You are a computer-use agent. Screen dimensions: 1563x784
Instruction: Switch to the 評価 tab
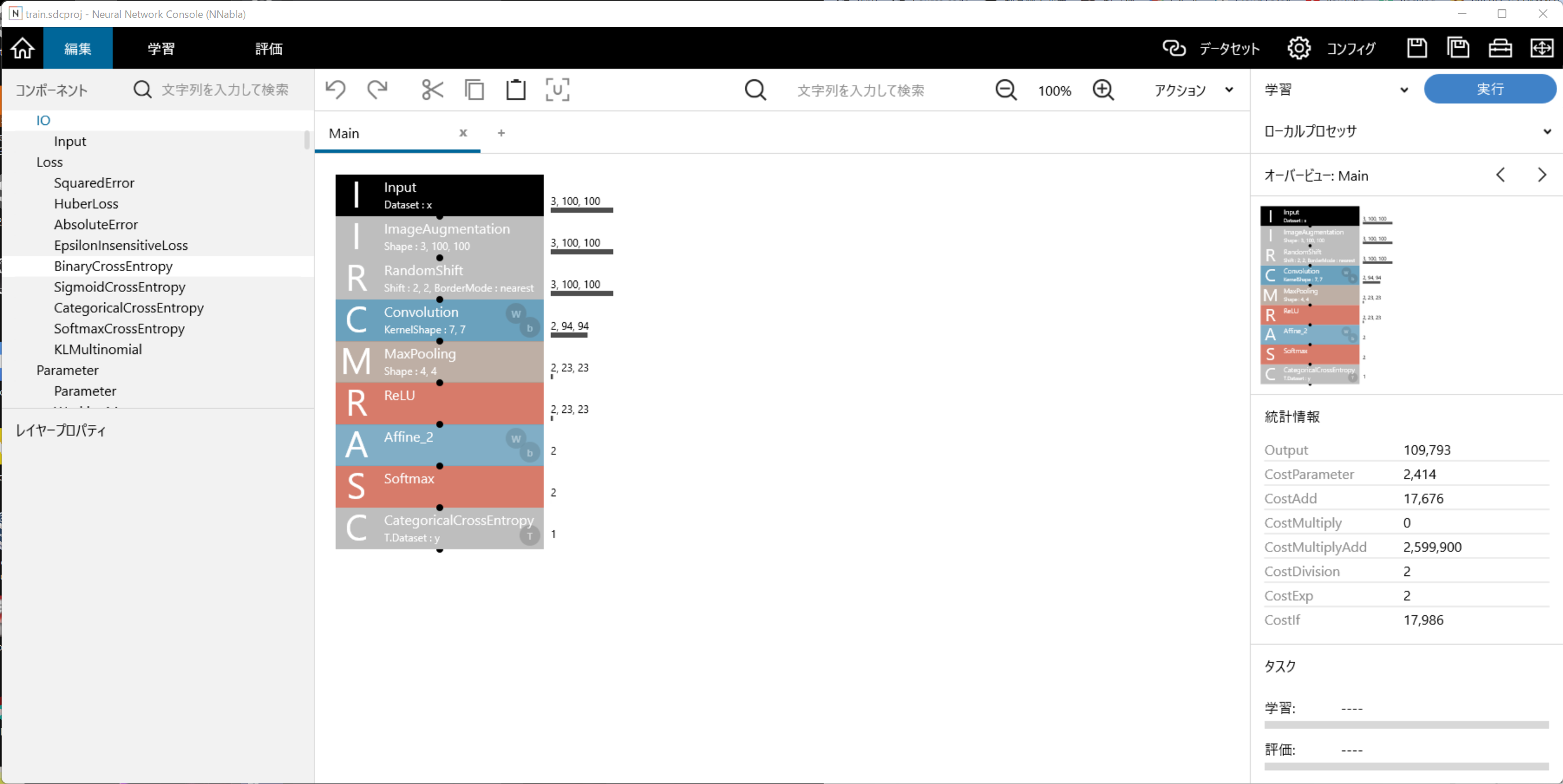(268, 49)
